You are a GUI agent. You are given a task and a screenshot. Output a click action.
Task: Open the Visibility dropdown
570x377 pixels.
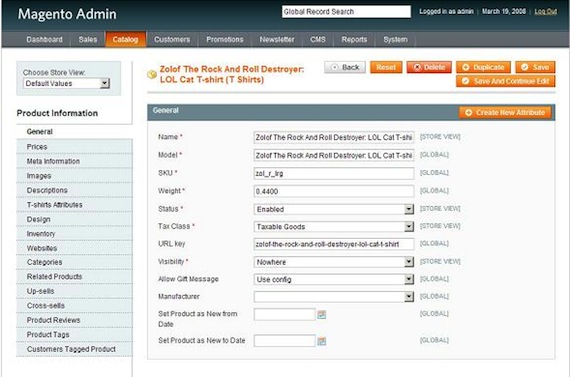[x=334, y=262]
